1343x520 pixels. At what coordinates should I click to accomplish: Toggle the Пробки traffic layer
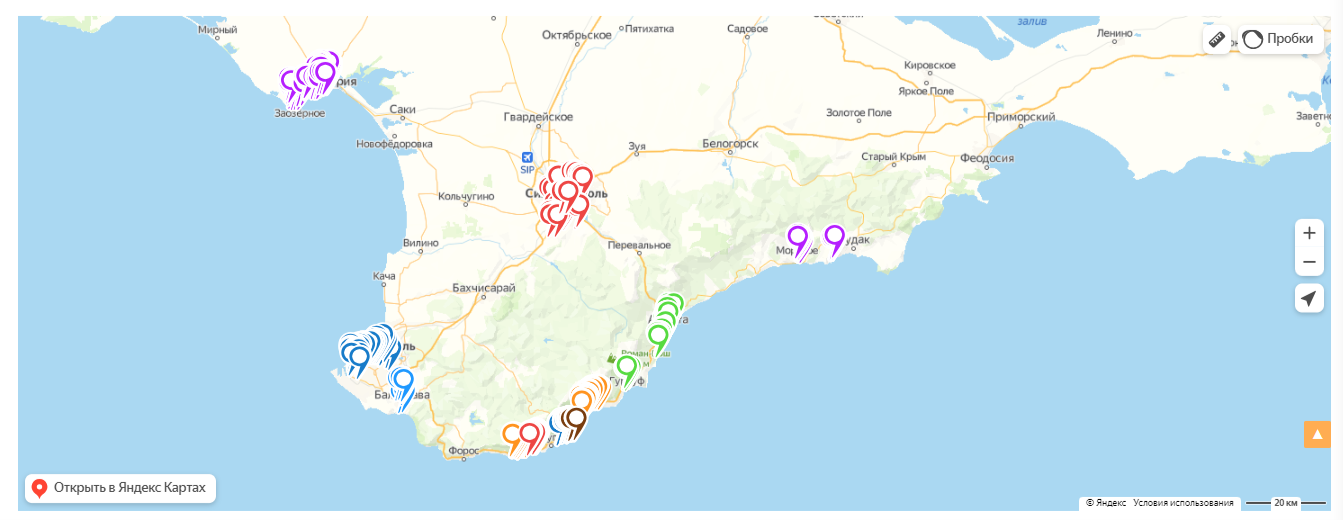(1278, 39)
